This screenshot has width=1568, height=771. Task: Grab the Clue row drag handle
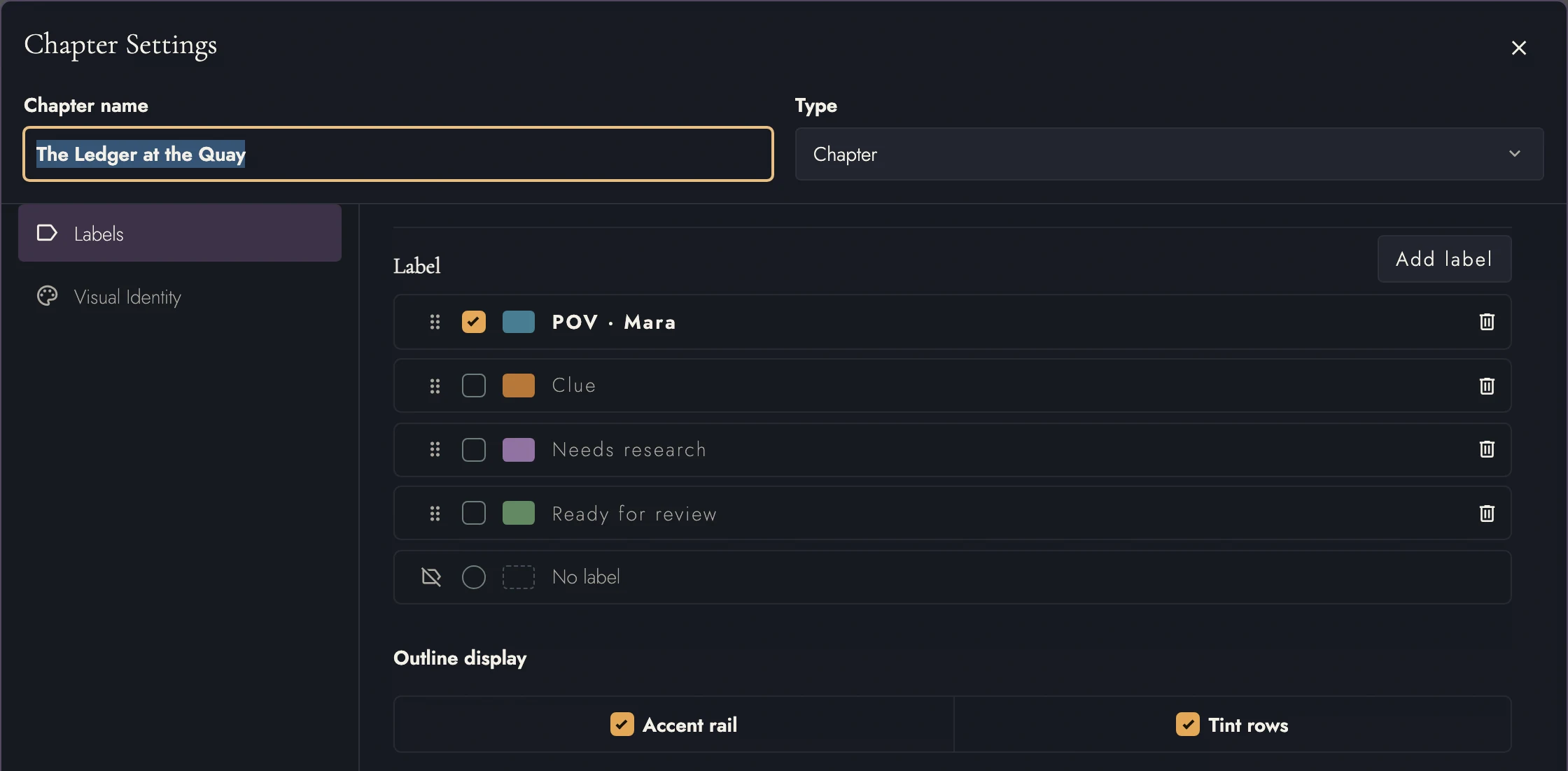pos(435,385)
